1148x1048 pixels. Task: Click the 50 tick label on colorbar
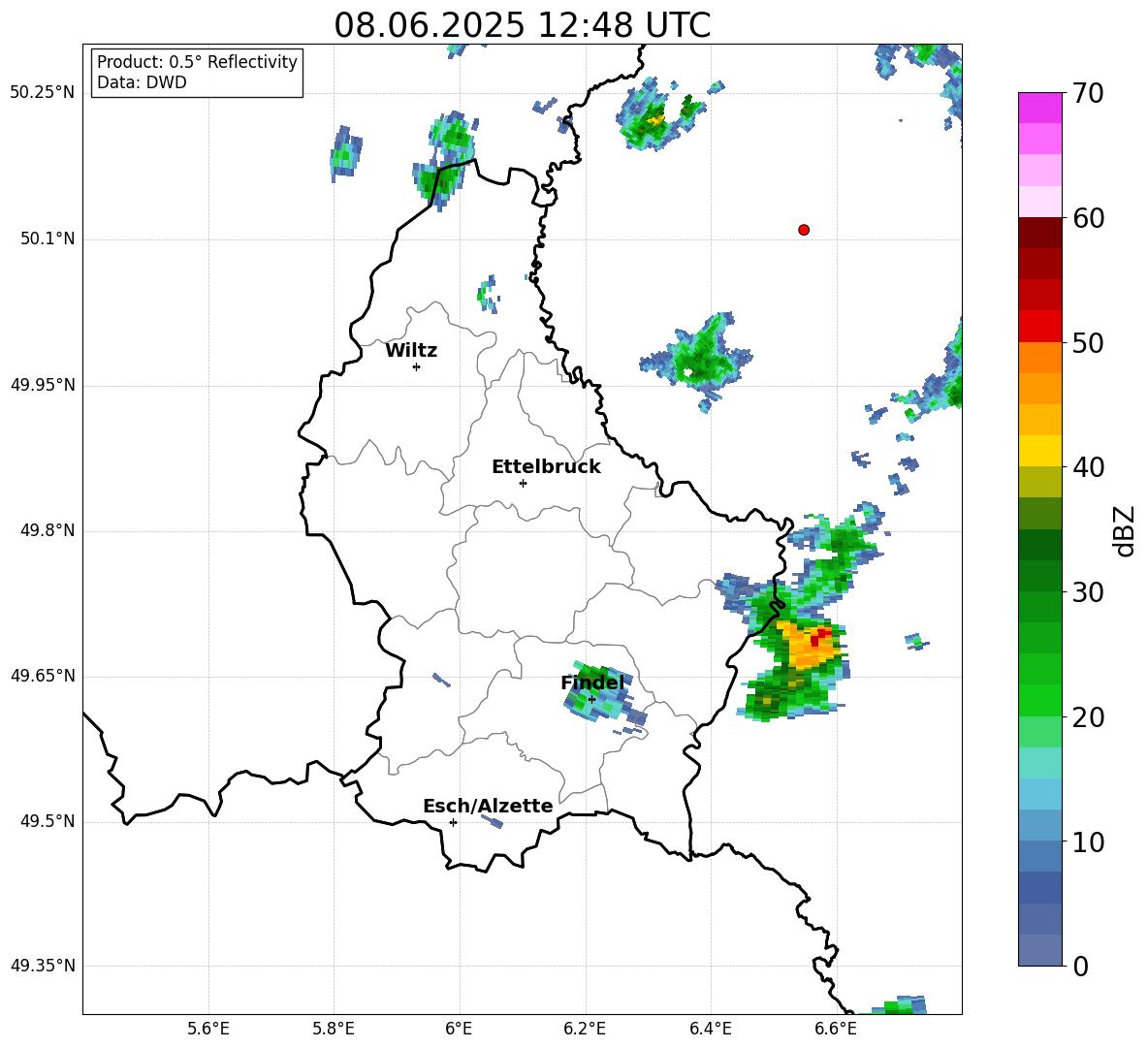[1088, 342]
